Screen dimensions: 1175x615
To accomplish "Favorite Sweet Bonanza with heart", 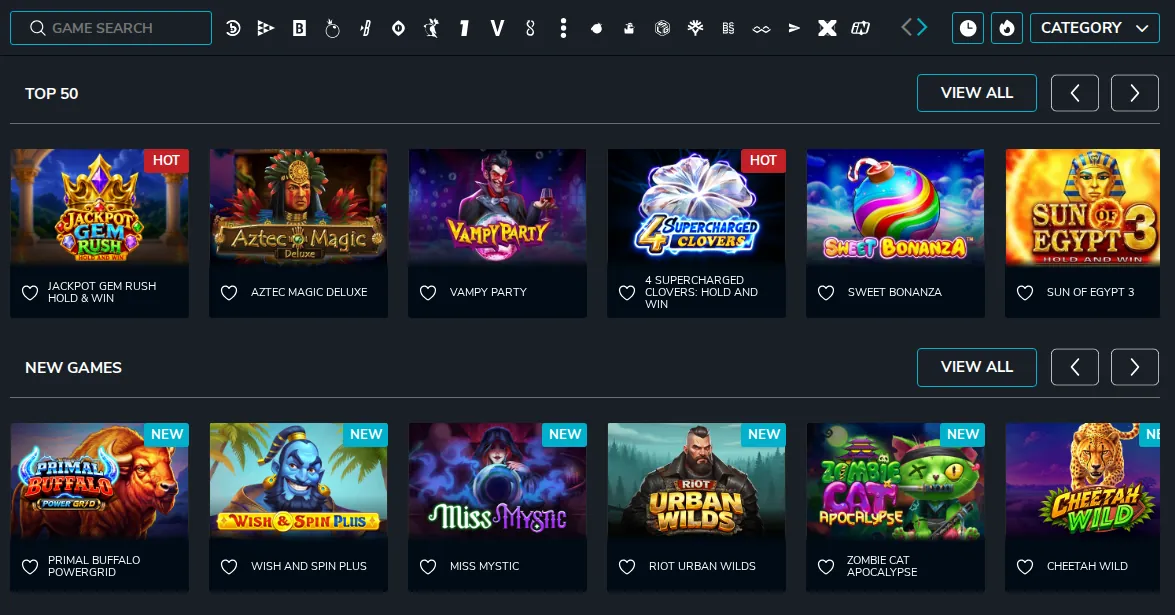I will [x=826, y=293].
